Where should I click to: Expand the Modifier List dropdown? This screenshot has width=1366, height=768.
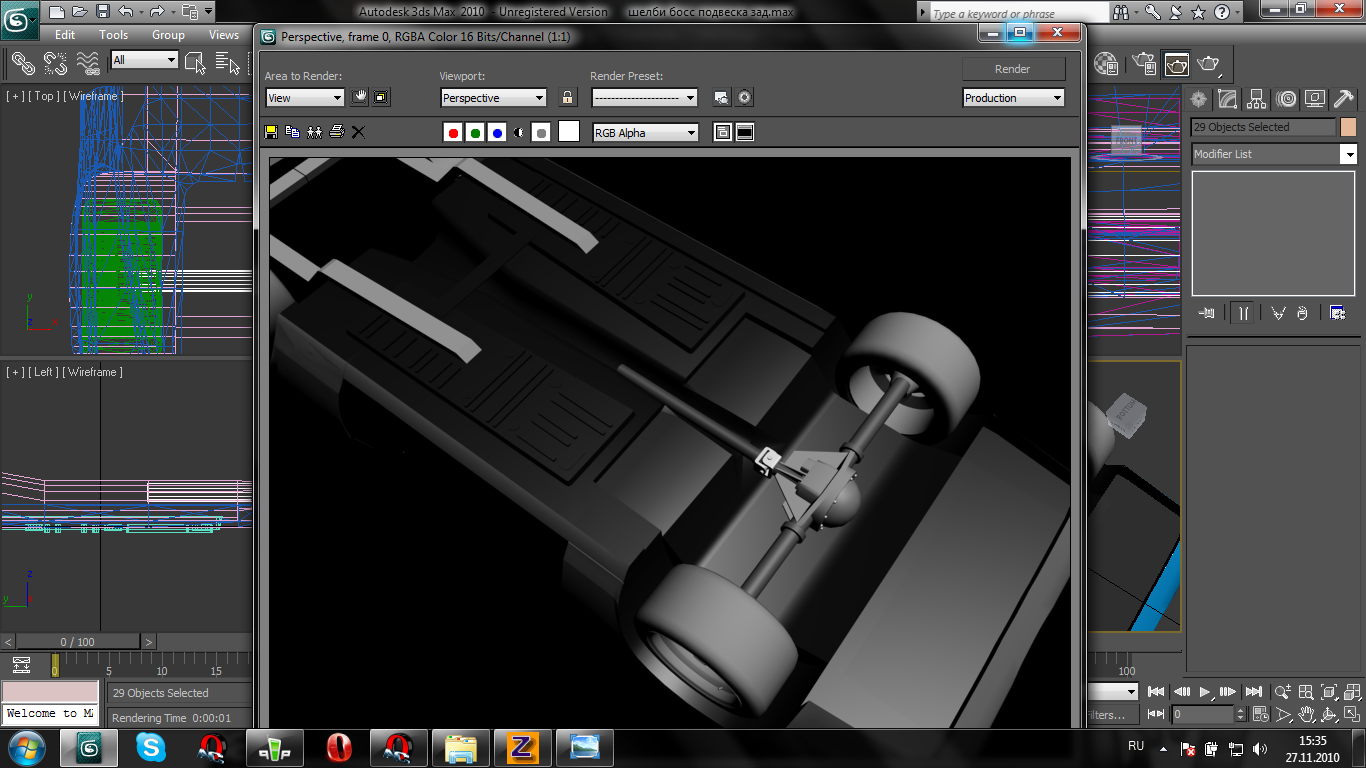(x=1349, y=155)
